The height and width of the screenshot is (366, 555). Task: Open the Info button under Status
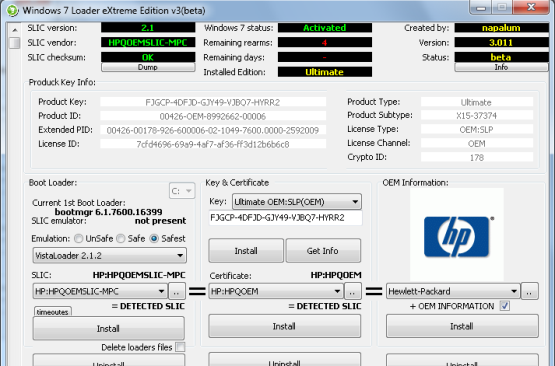[x=501, y=67]
